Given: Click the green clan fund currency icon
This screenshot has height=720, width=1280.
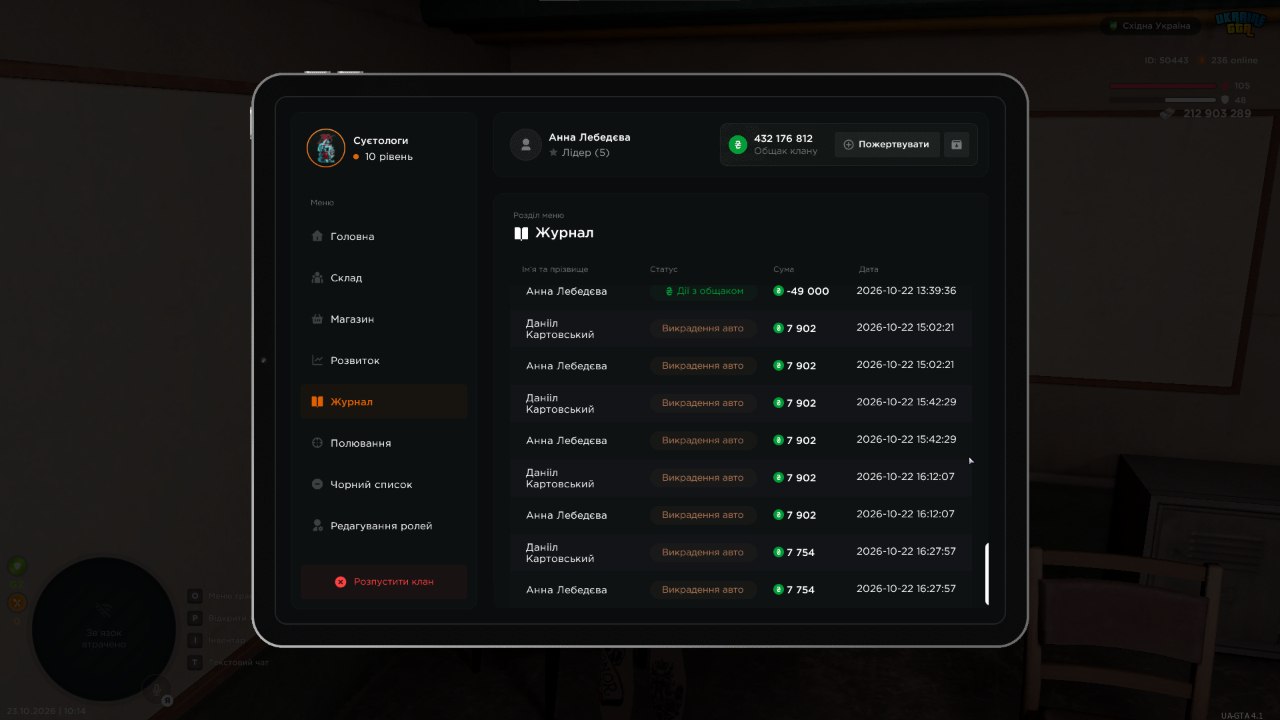Looking at the screenshot, I should click(738, 145).
